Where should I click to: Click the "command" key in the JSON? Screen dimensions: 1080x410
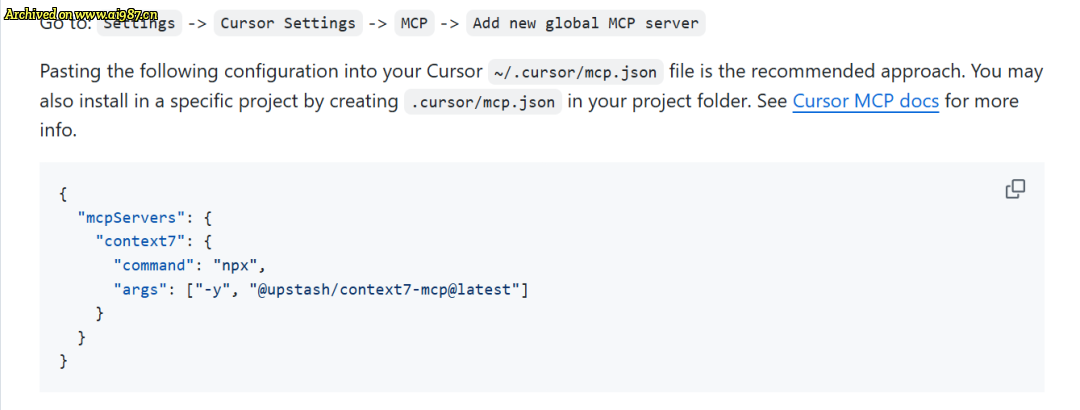point(154,265)
